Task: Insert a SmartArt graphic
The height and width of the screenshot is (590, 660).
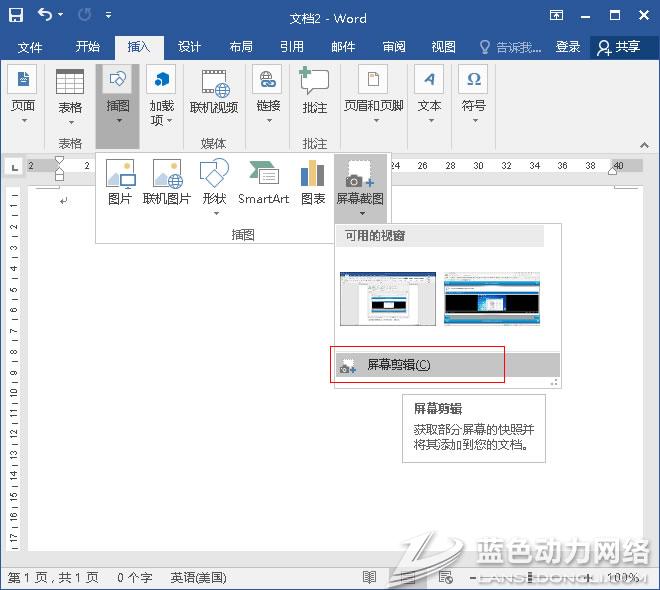Action: tap(263, 182)
